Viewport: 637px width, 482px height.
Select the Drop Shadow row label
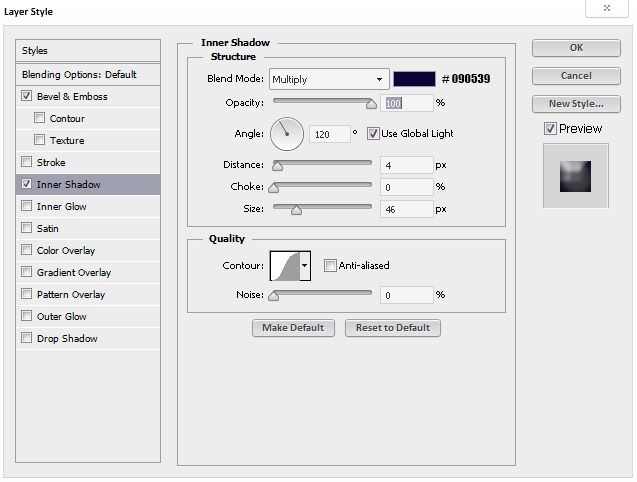[x=67, y=338]
